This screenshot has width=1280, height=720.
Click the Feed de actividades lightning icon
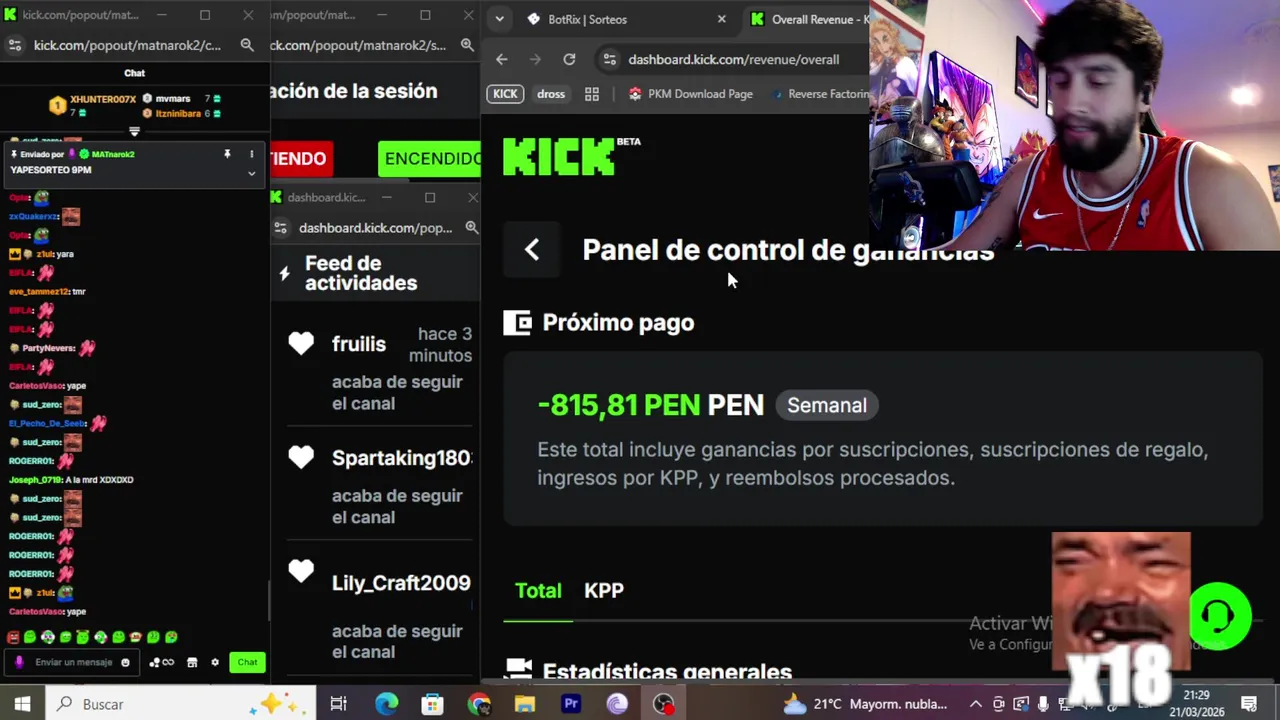point(285,272)
